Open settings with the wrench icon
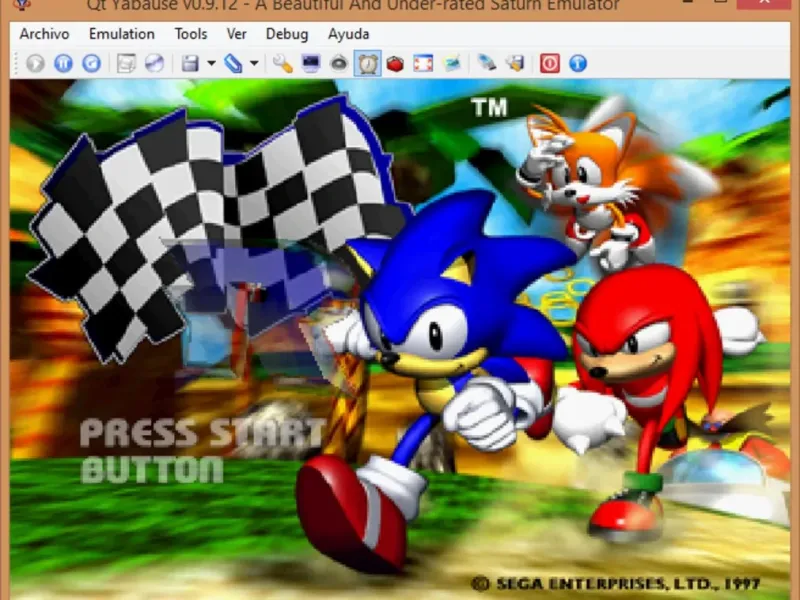The image size is (800, 600). coord(282,63)
